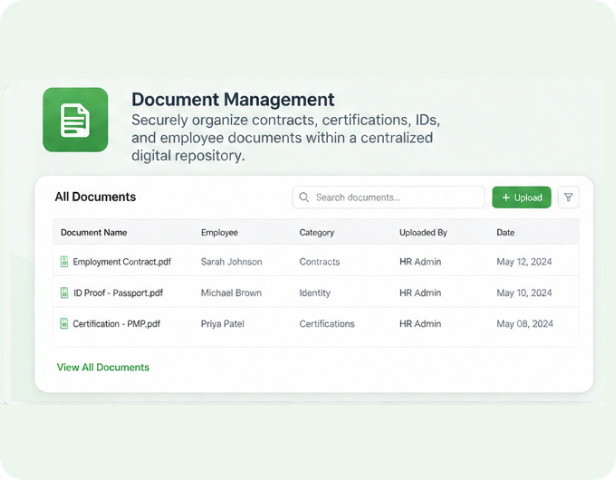Click HR Admin in PMP Certification row
This screenshot has width=616, height=480.
(420, 324)
